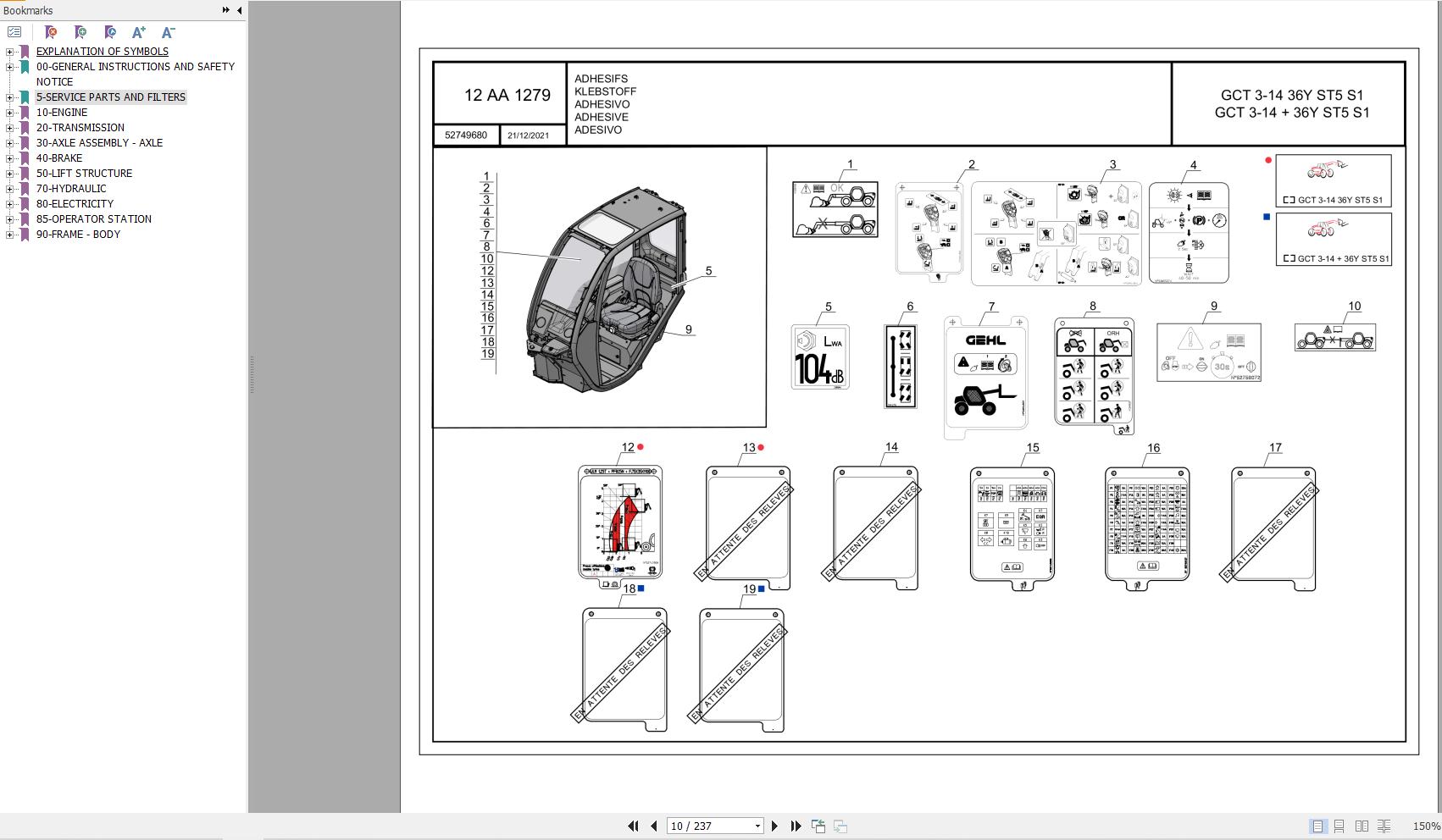Screen dimensions: 1442x840
Task: Switch to single page layout
Action: (x=1317, y=826)
